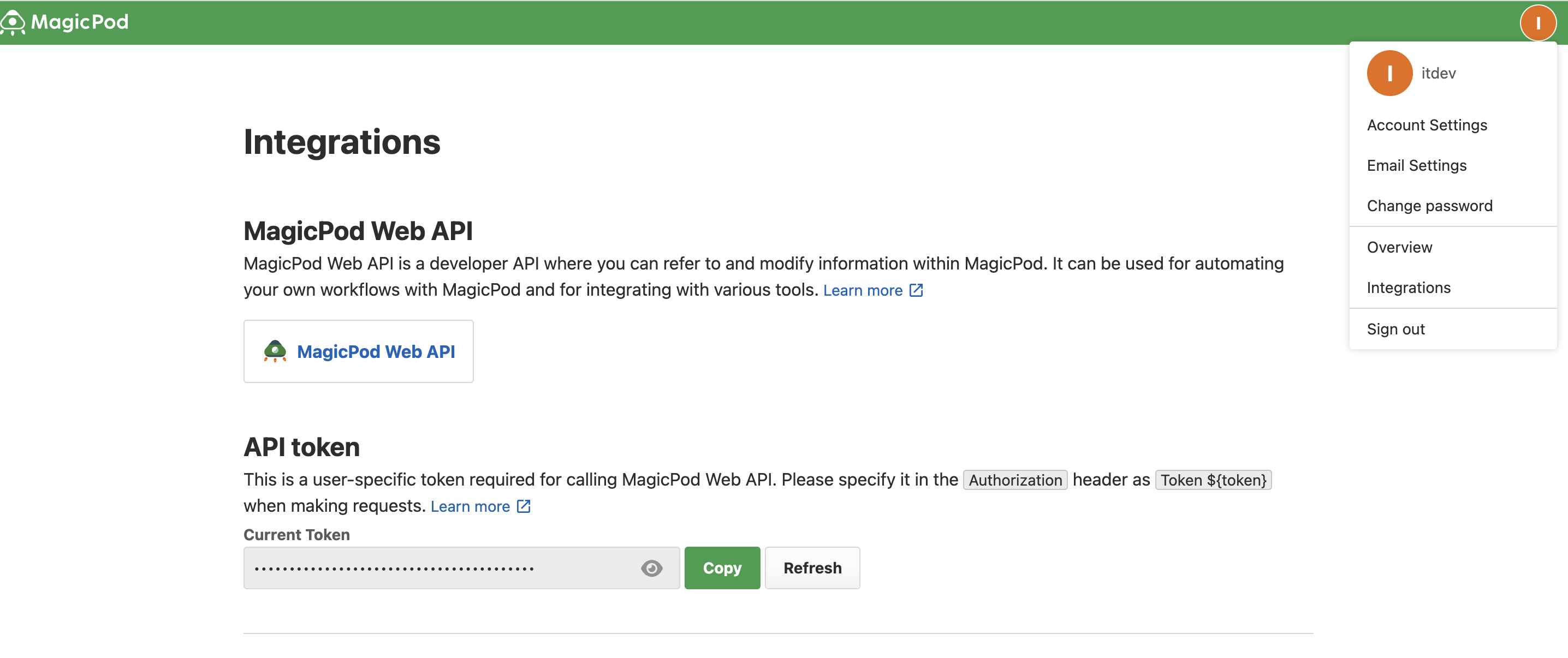Click the MagicPod logo in header
This screenshot has width=1568, height=658.
[x=64, y=22]
